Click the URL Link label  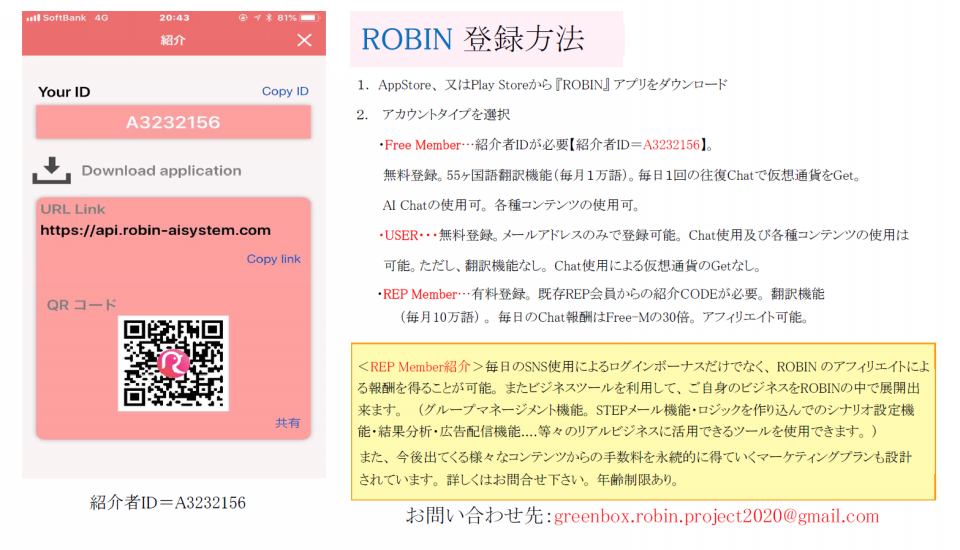73,209
